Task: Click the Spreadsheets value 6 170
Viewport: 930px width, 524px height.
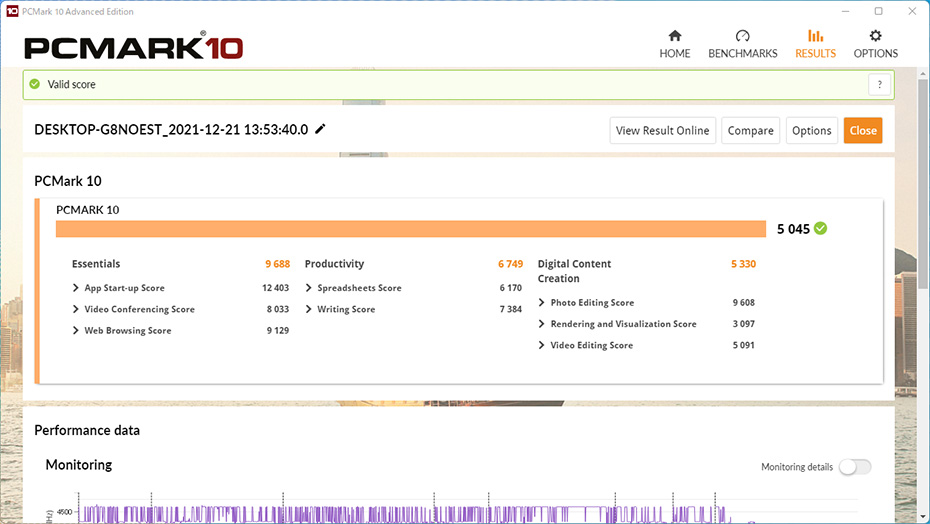Action: [511, 288]
